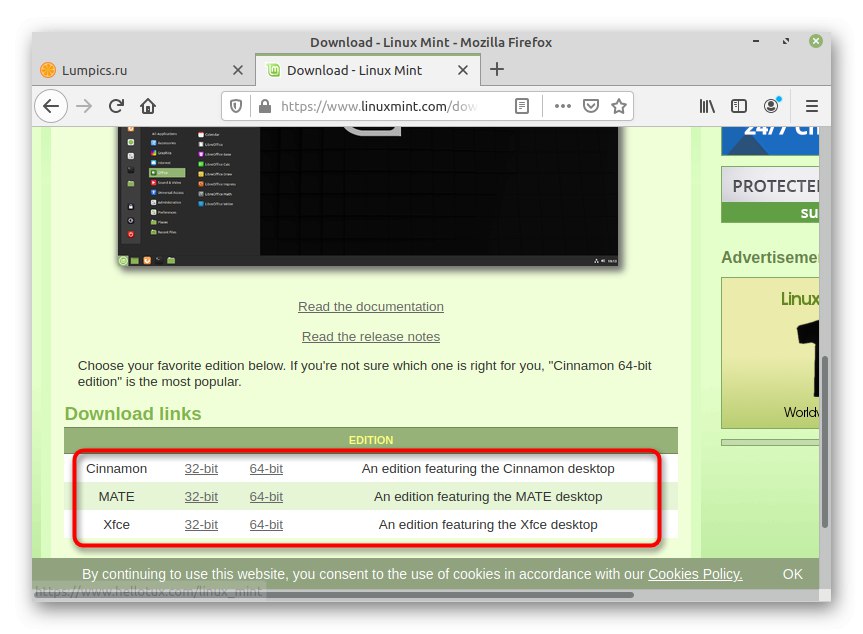This screenshot has height=634, width=863.
Task: Click the MATE edition name cell
Action: click(116, 496)
